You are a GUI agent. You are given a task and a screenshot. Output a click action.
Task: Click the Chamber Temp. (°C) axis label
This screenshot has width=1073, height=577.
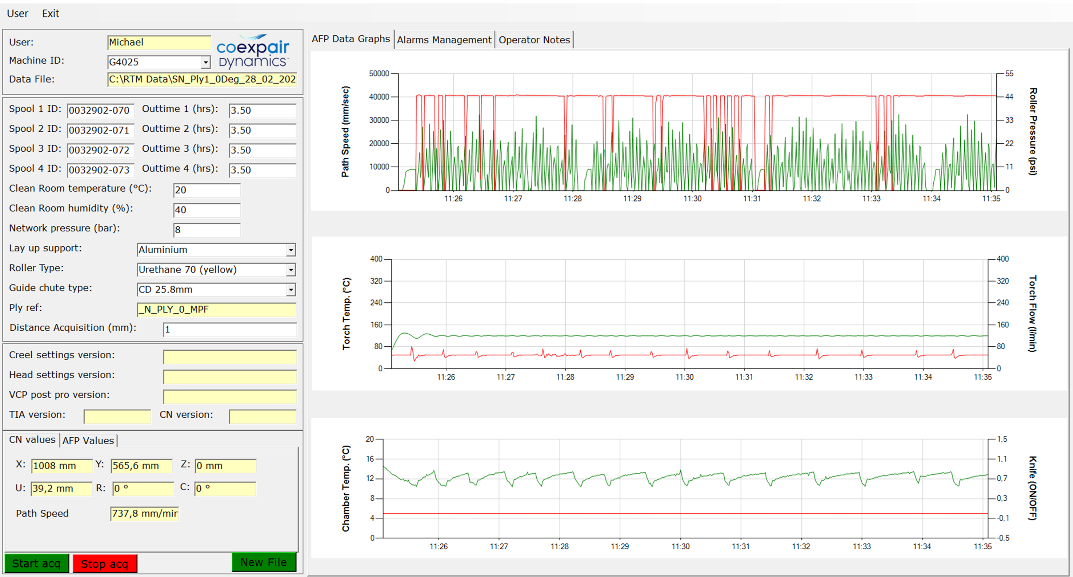pos(346,488)
